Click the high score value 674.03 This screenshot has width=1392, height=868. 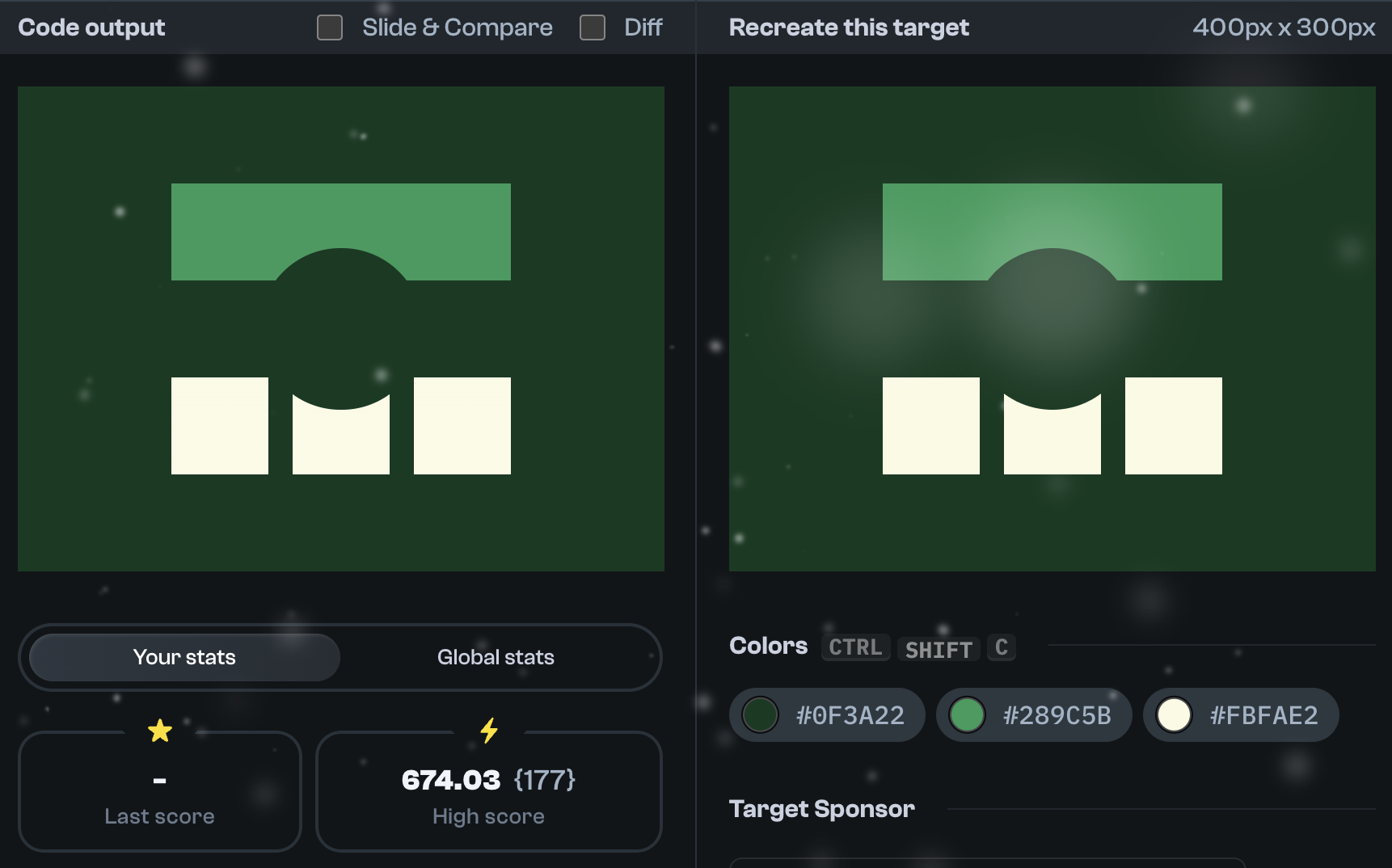[452, 779]
